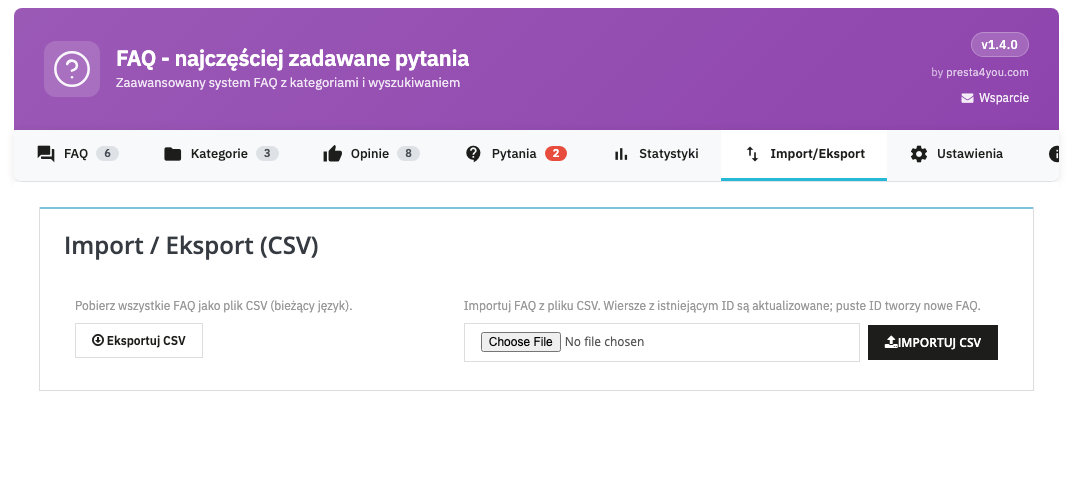Open the Ustawienia tab label

coord(970,154)
